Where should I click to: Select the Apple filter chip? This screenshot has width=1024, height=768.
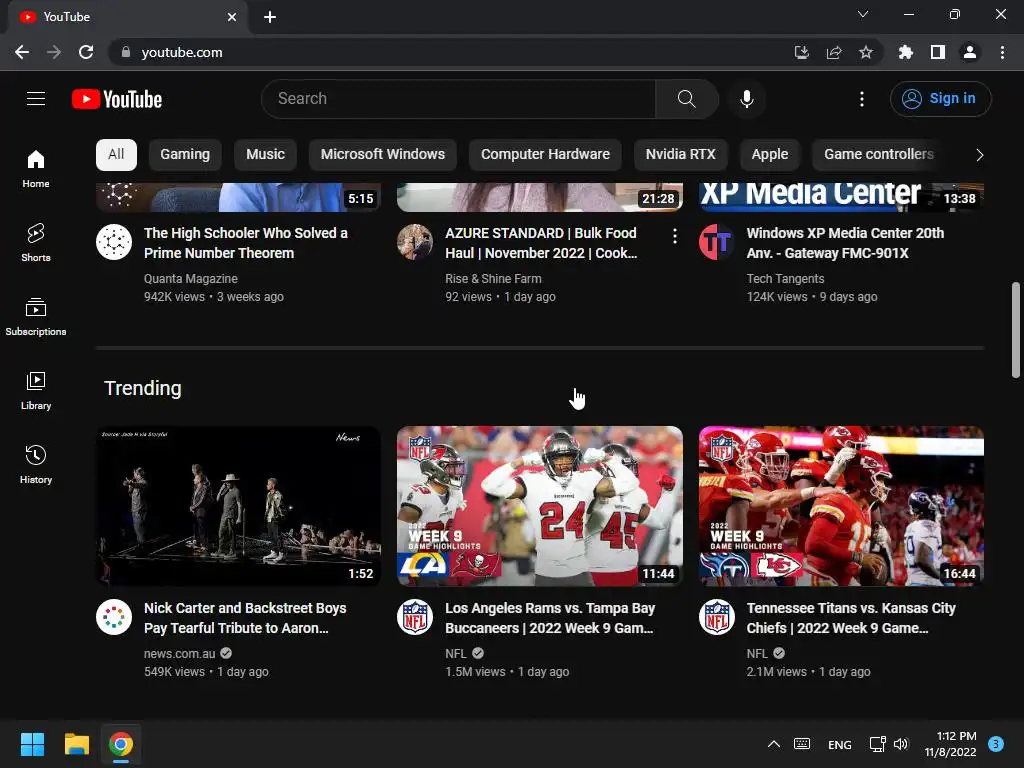point(770,154)
